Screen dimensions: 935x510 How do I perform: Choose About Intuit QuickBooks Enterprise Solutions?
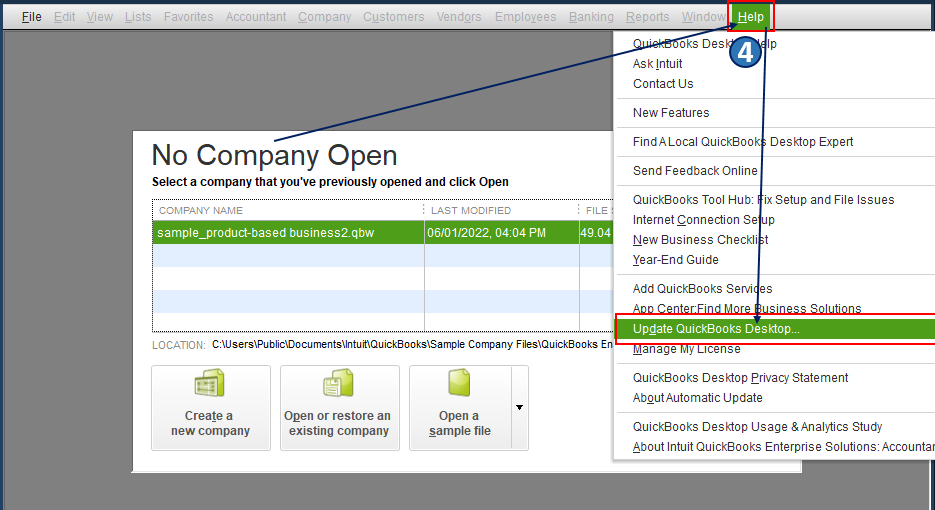point(784,447)
